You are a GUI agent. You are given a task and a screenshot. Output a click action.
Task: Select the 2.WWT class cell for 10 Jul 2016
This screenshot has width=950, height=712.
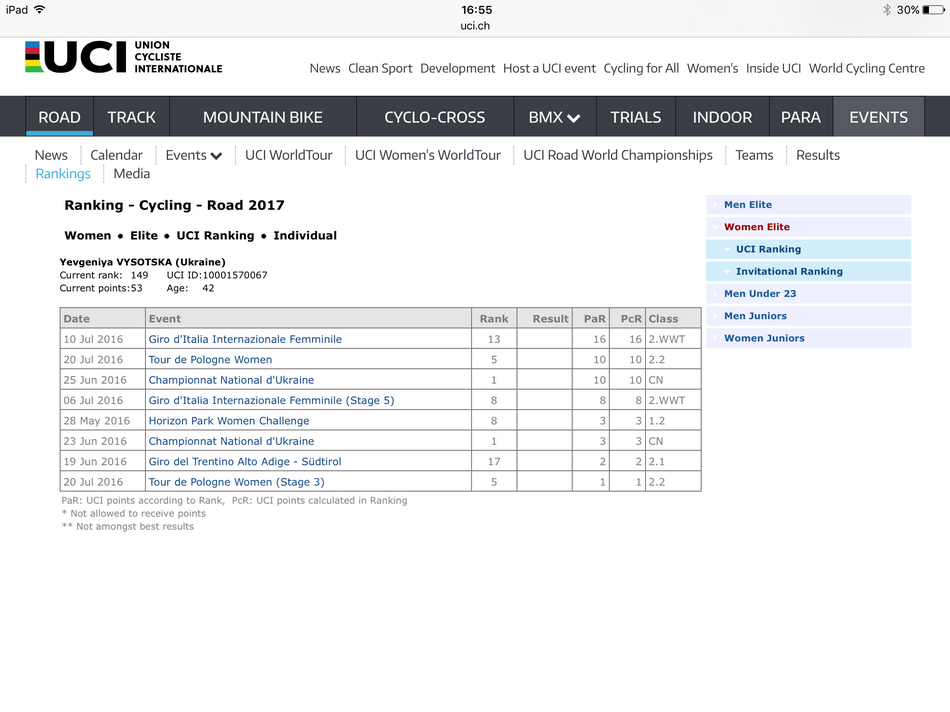tap(673, 339)
